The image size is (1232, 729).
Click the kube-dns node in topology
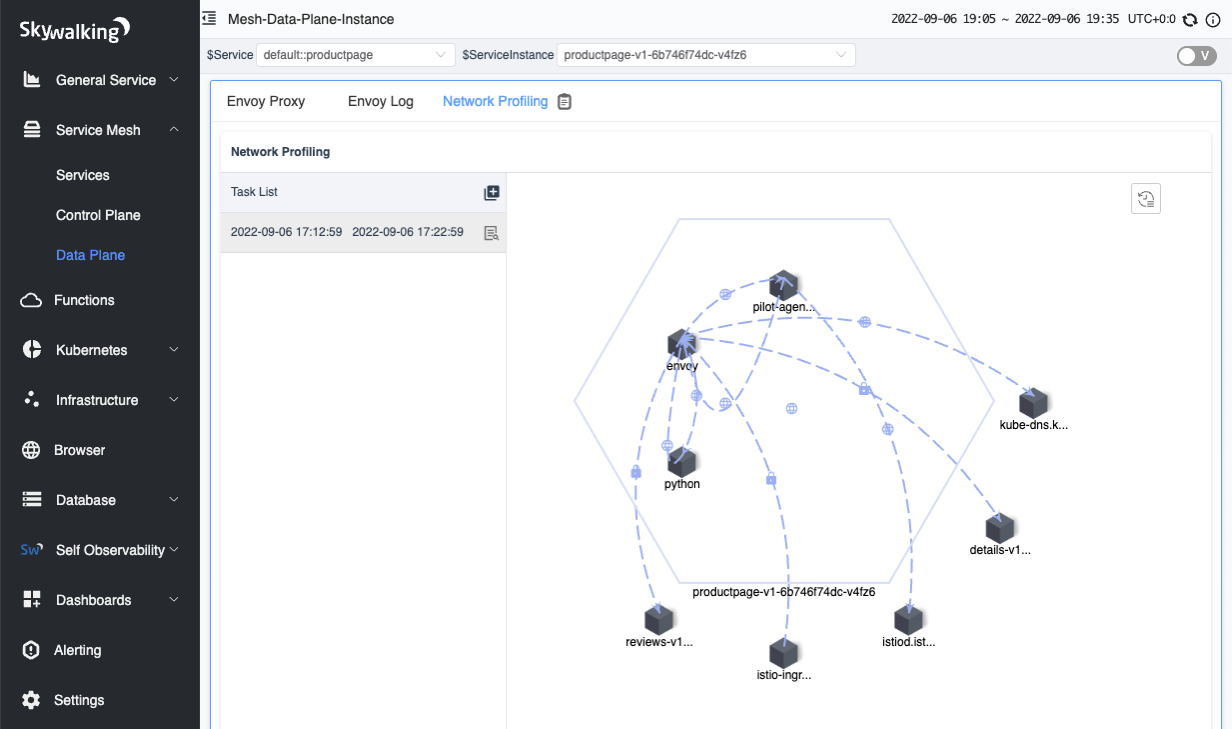click(x=1033, y=404)
